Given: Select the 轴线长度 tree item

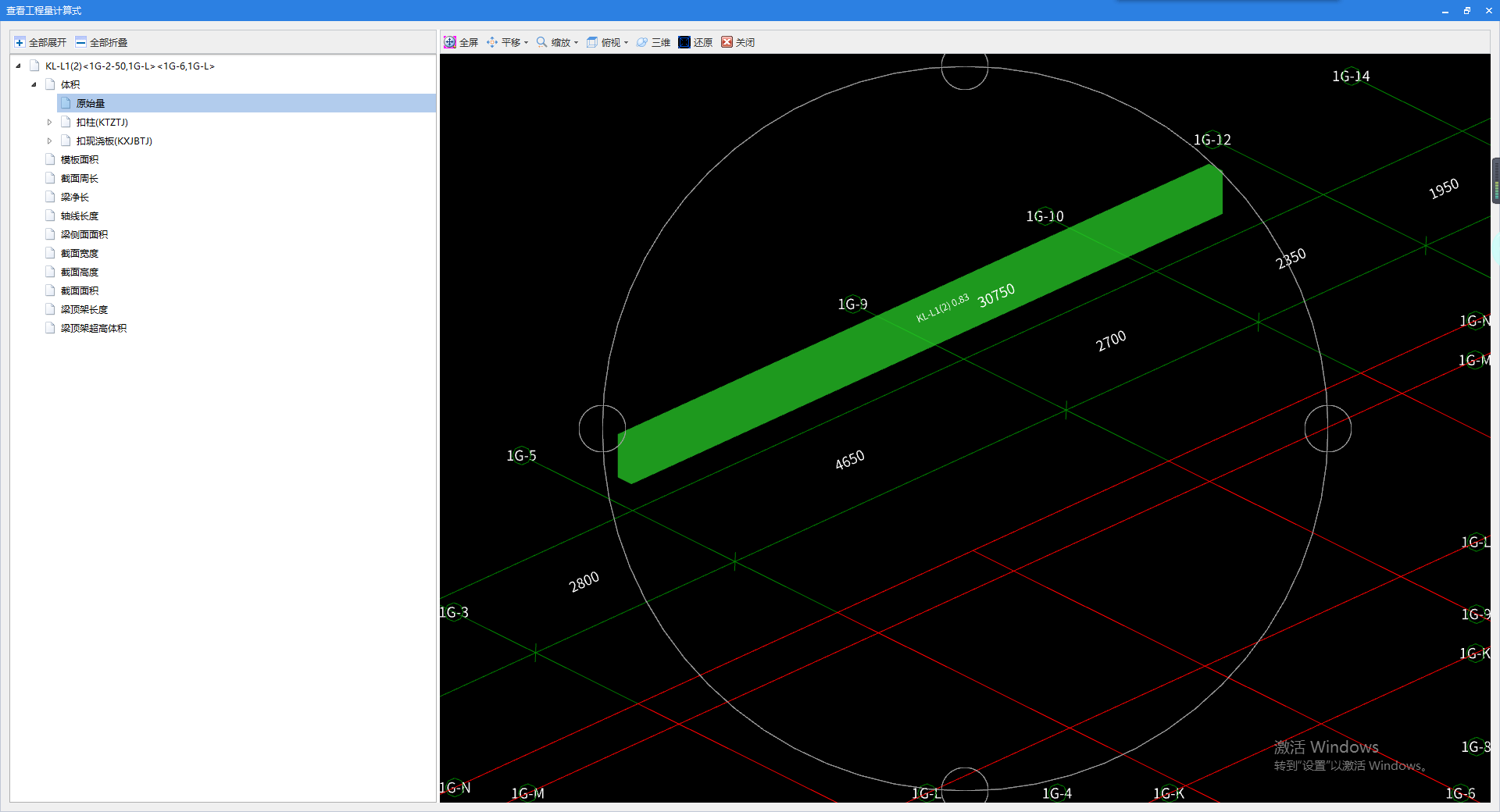Looking at the screenshot, I should [80, 215].
